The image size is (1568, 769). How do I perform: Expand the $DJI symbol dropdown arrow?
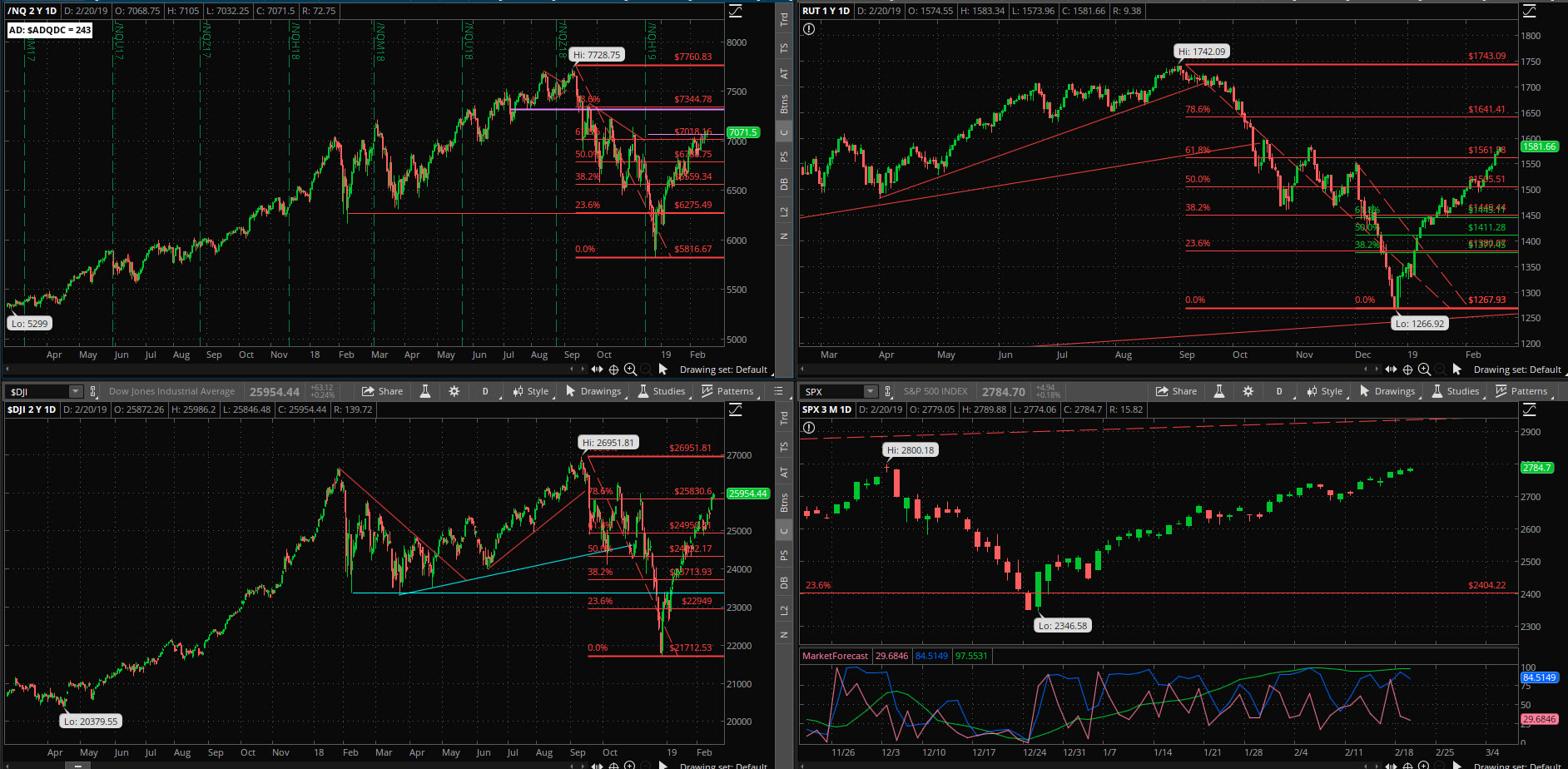(x=76, y=391)
